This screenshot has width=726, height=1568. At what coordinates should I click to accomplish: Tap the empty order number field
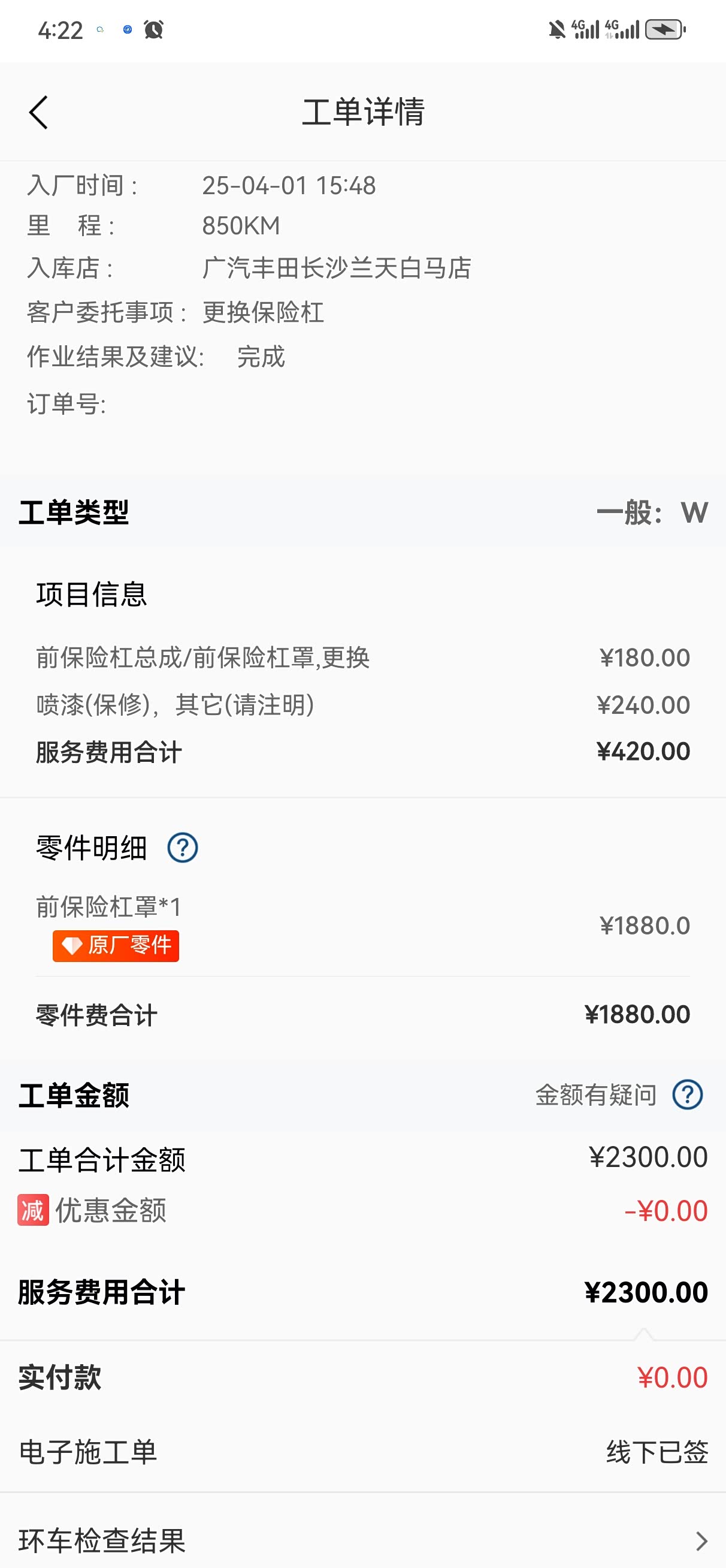[x=243, y=404]
